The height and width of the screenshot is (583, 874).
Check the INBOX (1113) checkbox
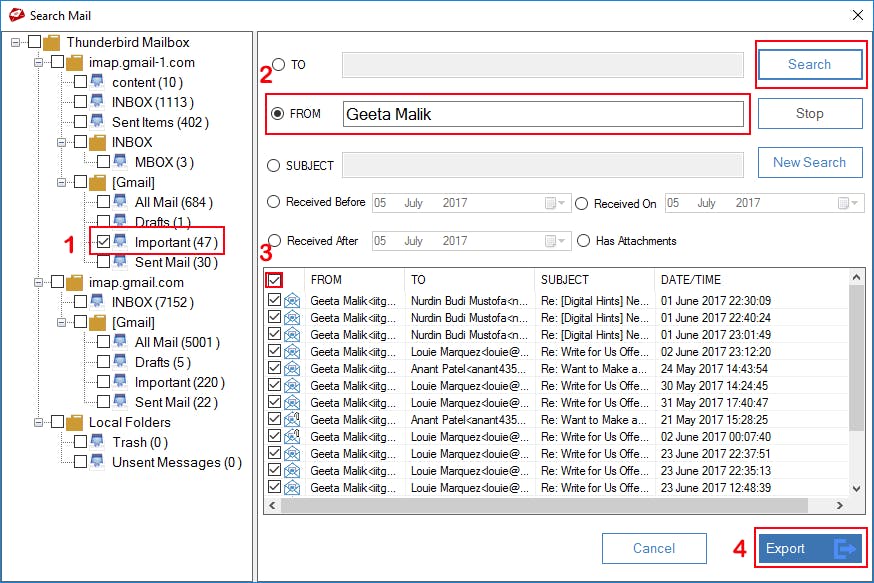81,102
